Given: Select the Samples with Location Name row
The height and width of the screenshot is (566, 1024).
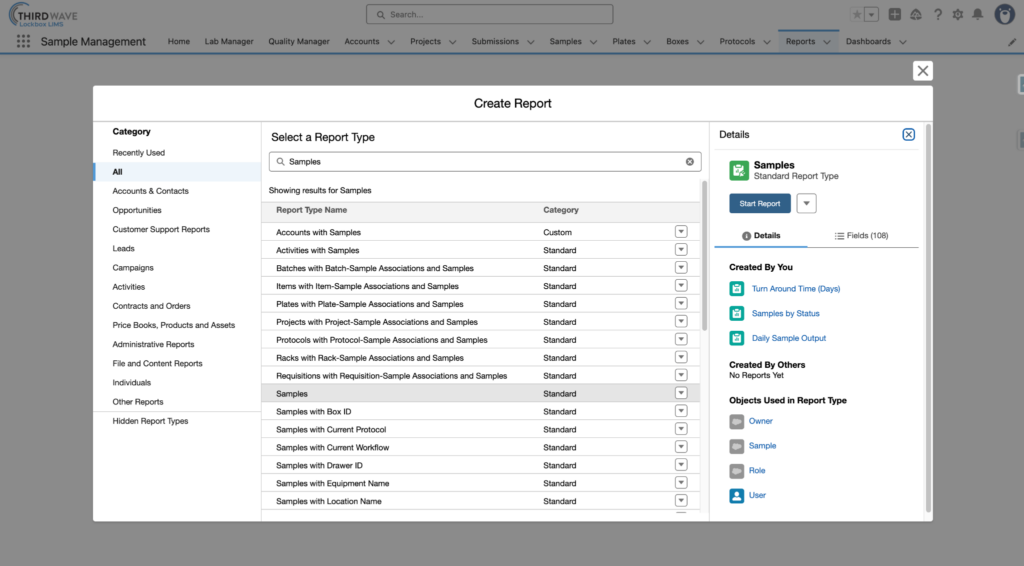Looking at the screenshot, I should tap(481, 501).
